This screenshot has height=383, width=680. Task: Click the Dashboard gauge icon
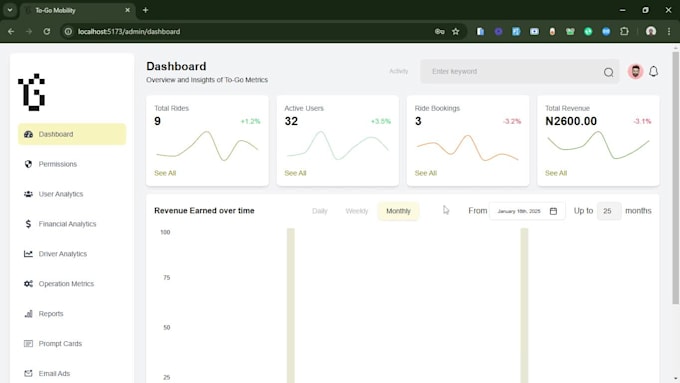pyautogui.click(x=28, y=134)
